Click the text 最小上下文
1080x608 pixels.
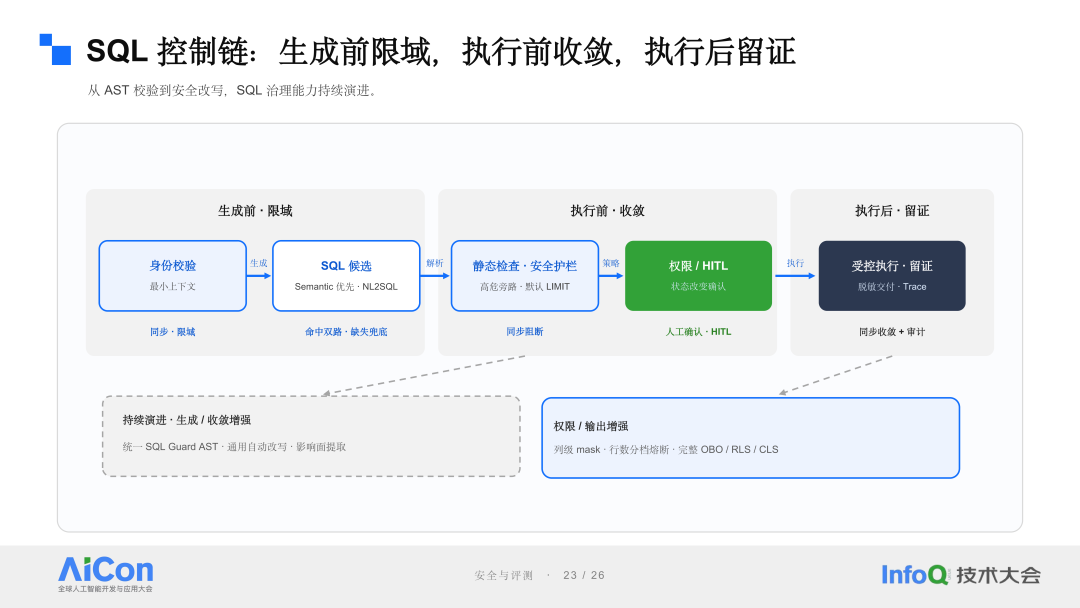point(173,286)
